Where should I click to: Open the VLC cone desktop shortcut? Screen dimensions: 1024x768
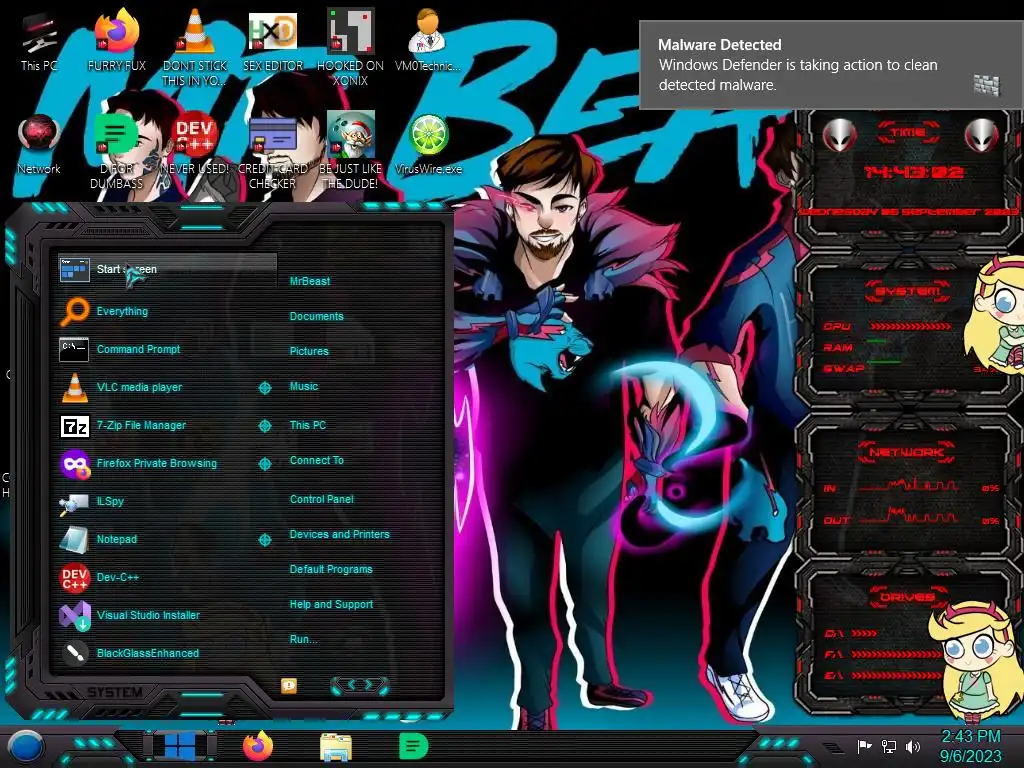(x=195, y=47)
